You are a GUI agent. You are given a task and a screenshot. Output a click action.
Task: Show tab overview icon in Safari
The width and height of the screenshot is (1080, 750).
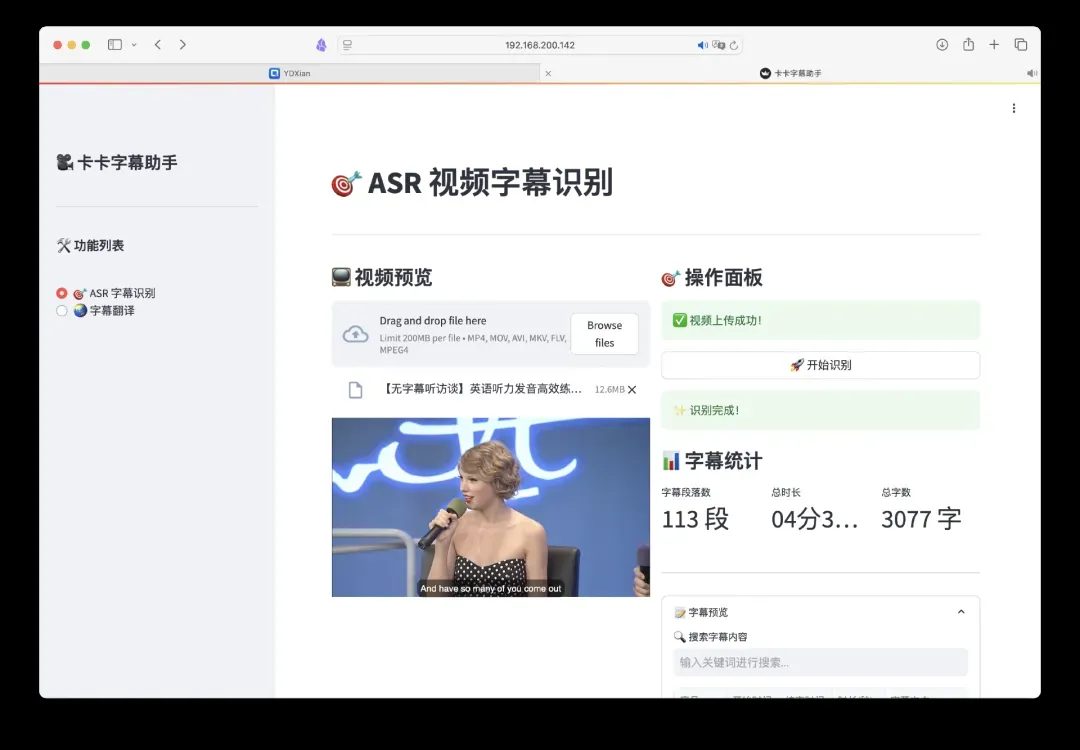coord(1021,45)
